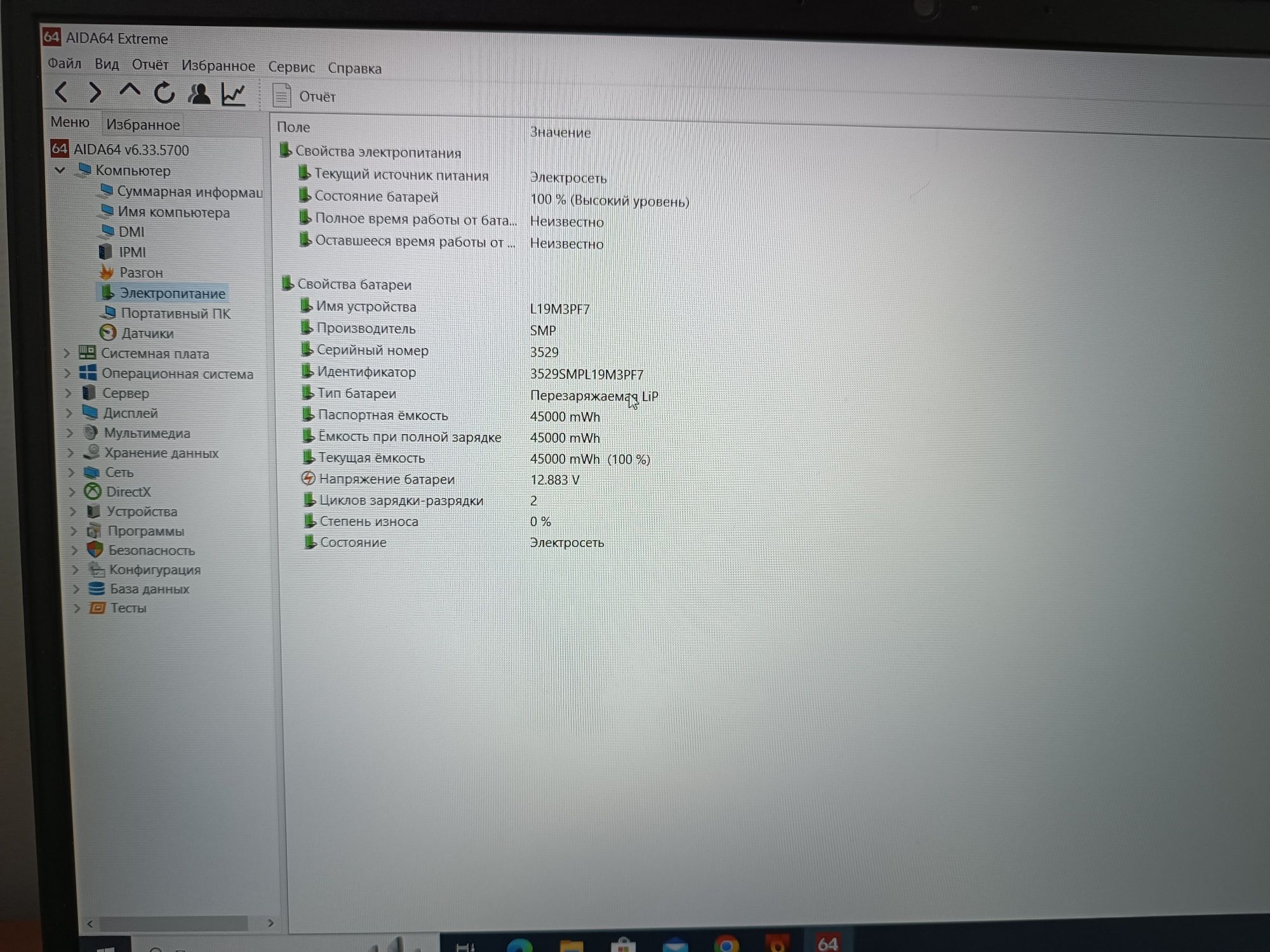1270x952 pixels.
Task: Expand the Сеть node
Action: (71, 472)
